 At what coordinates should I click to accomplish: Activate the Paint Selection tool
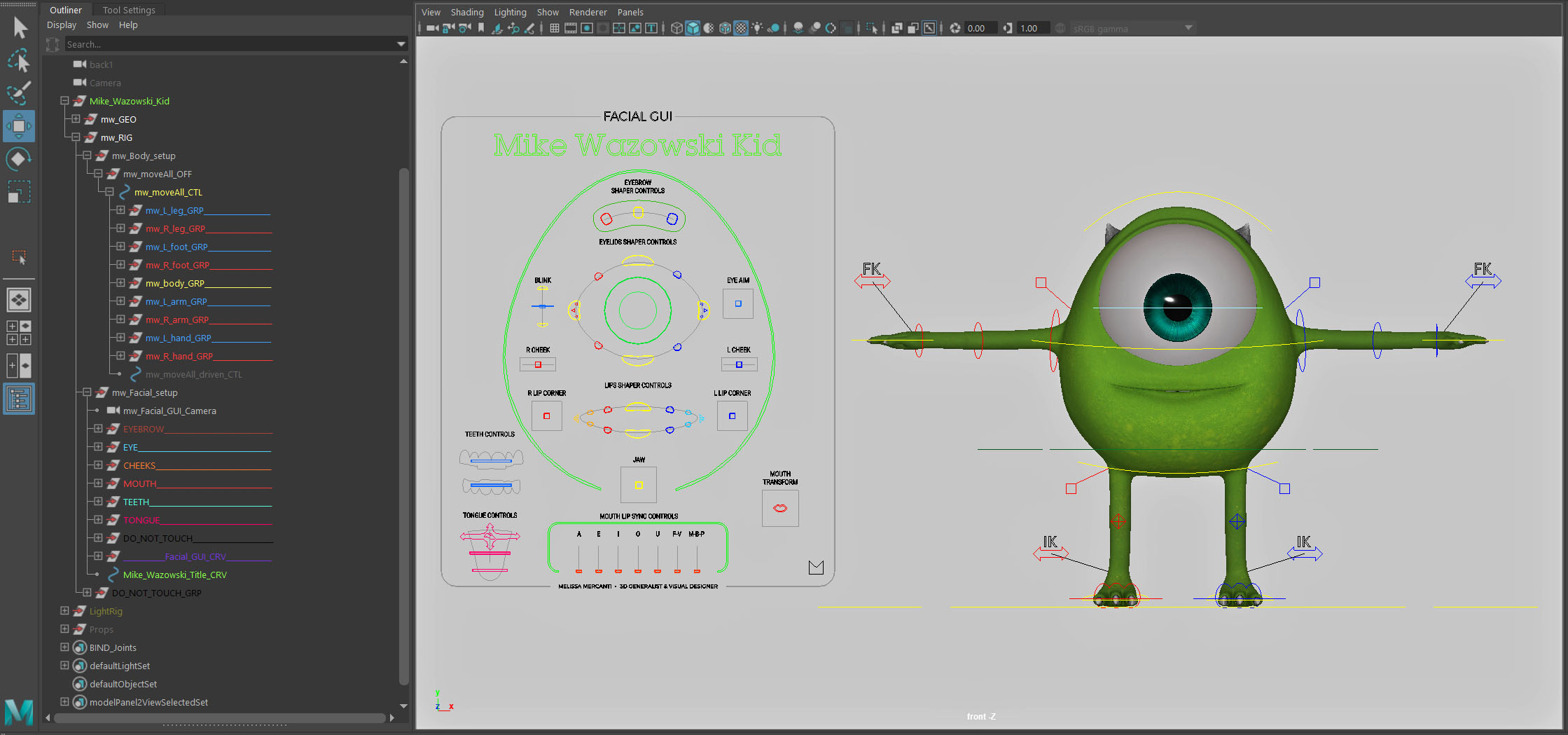coord(19,93)
